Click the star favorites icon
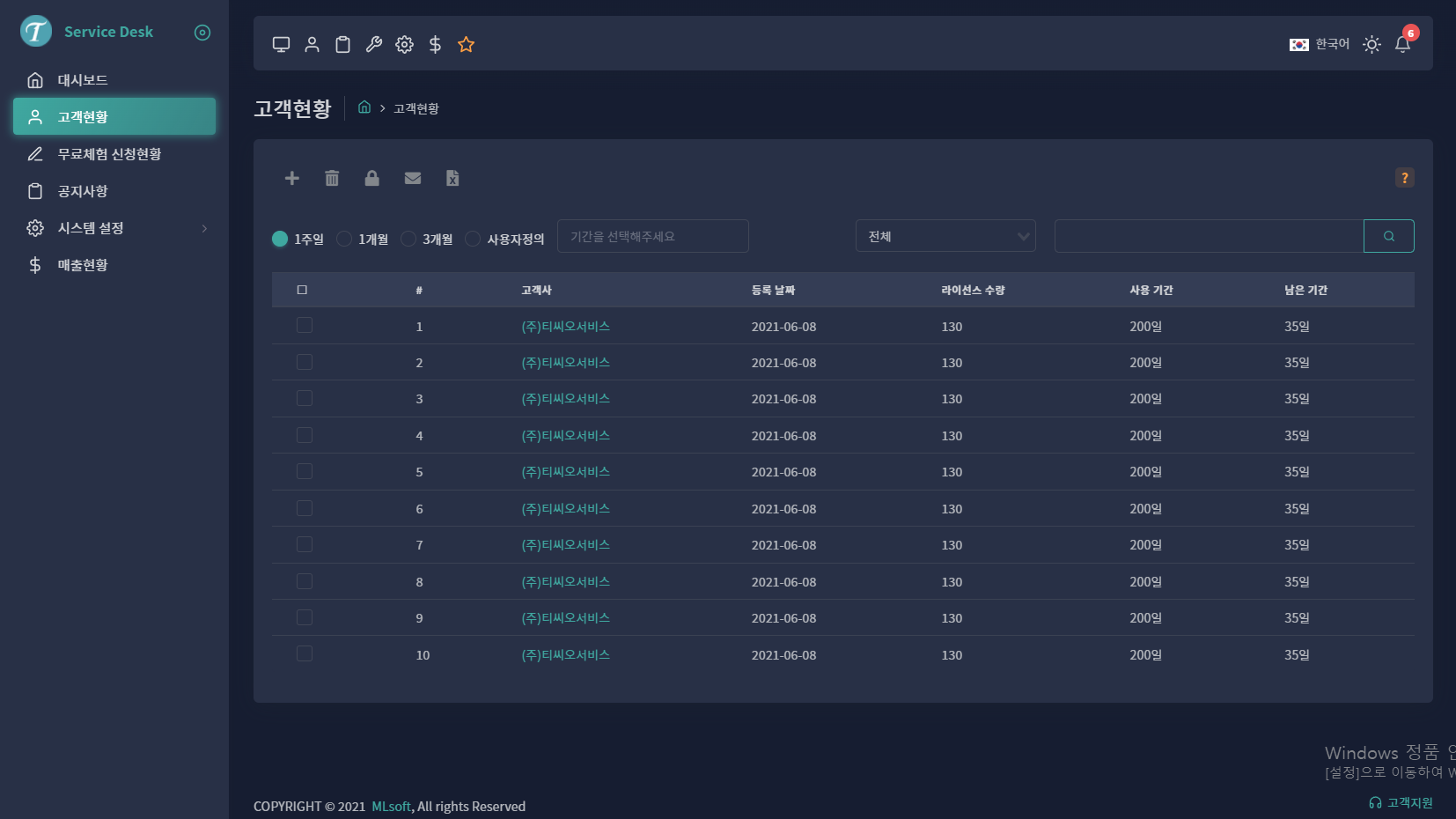The width and height of the screenshot is (1456, 819). coord(467,44)
